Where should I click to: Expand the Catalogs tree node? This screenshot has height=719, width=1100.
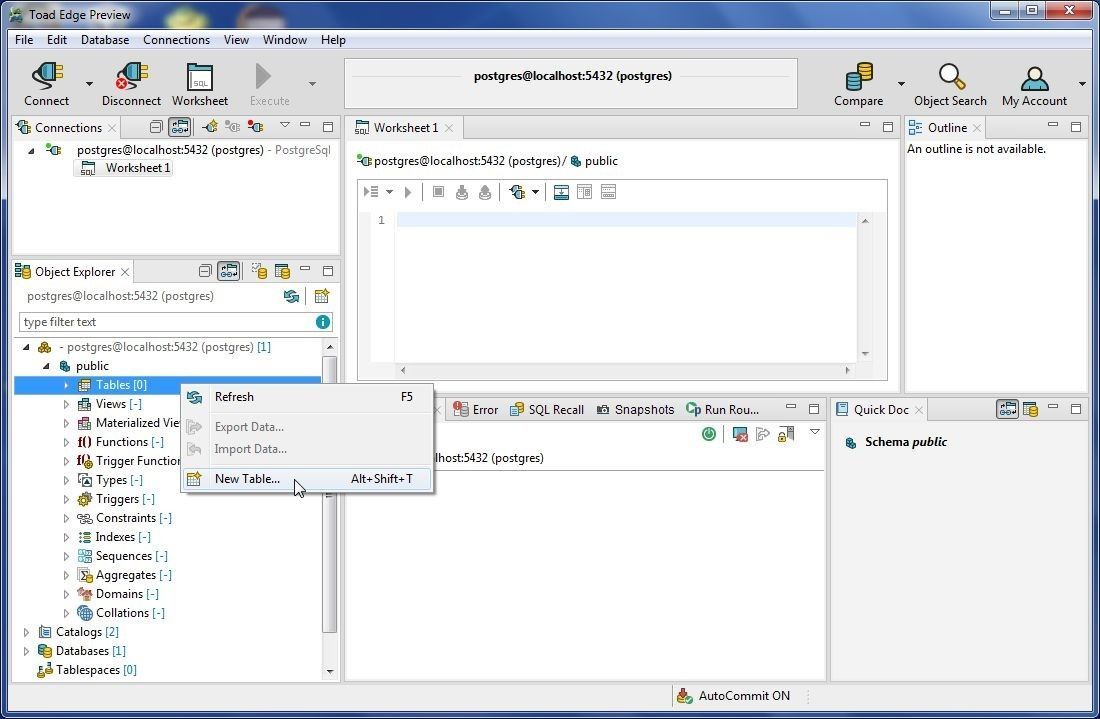[26, 632]
